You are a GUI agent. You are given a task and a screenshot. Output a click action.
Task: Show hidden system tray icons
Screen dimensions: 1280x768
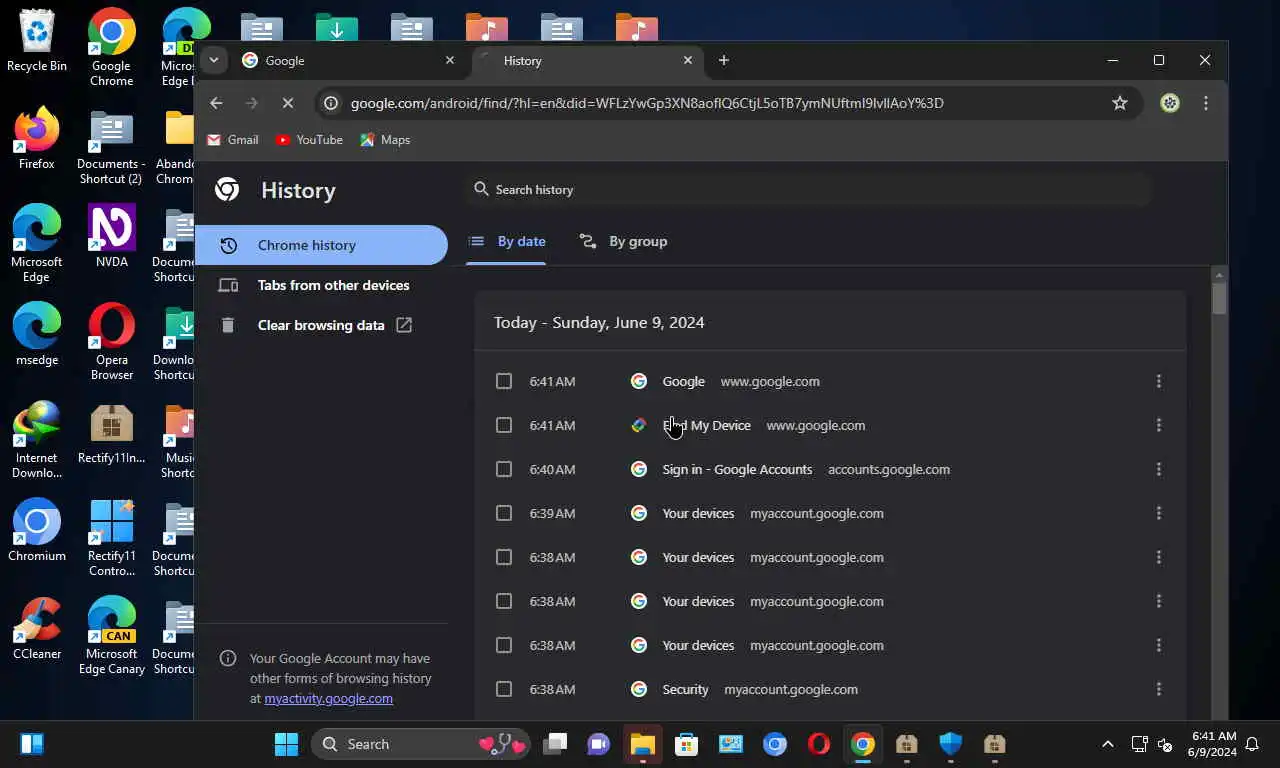pos(1107,744)
